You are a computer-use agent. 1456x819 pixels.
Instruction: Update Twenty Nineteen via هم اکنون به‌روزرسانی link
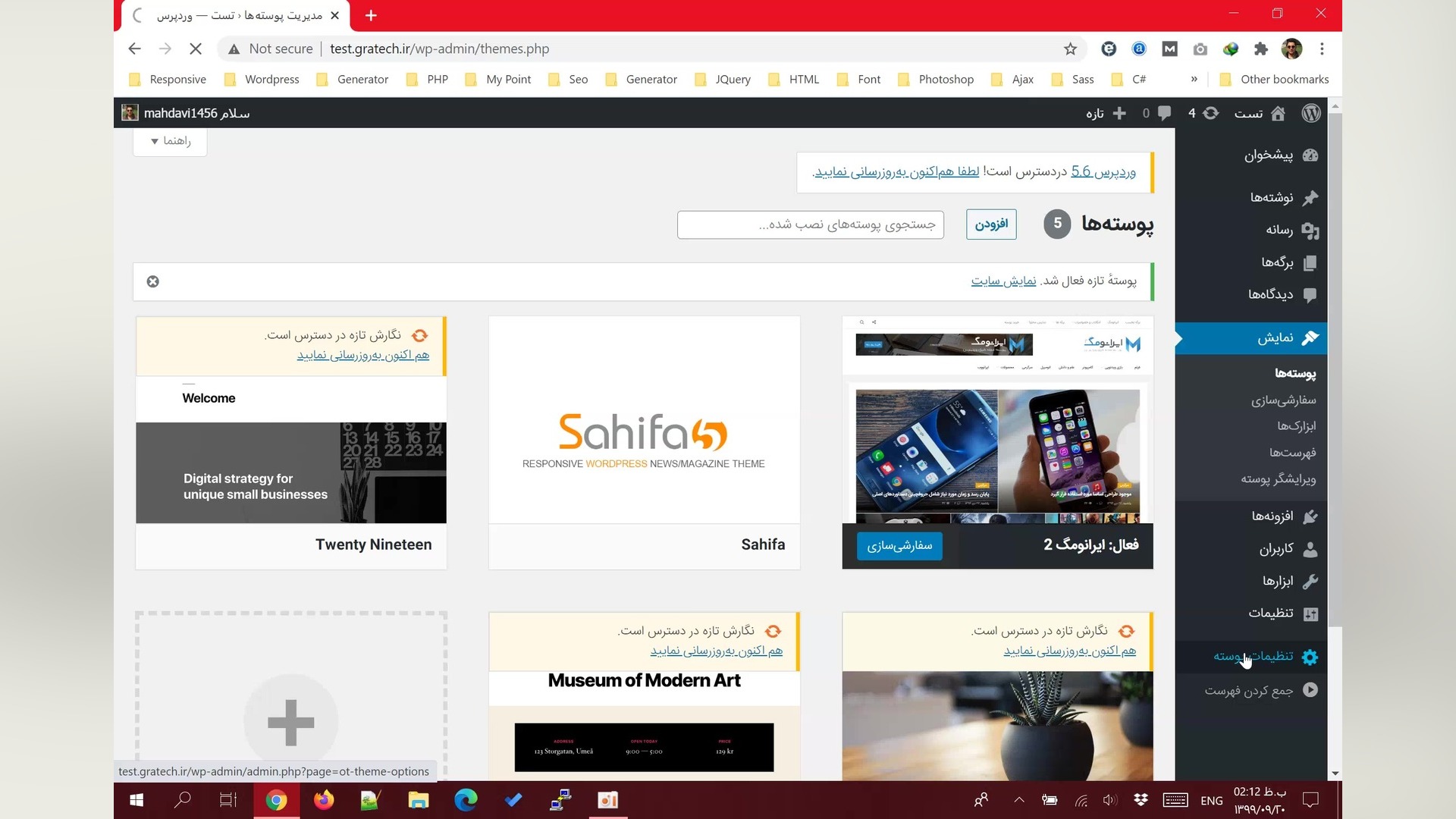point(362,356)
